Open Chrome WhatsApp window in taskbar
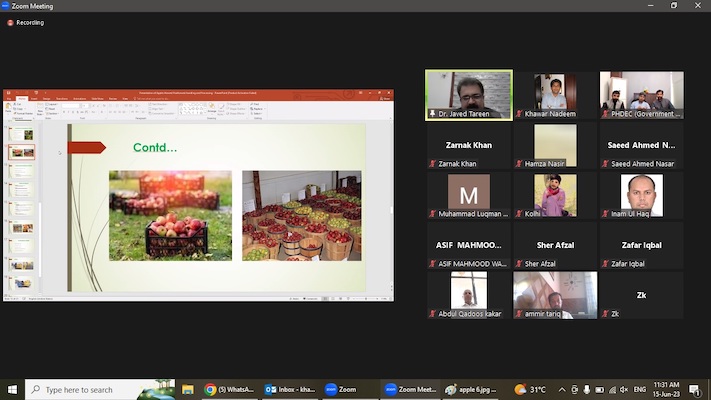This screenshot has width=711, height=400. tap(230, 389)
